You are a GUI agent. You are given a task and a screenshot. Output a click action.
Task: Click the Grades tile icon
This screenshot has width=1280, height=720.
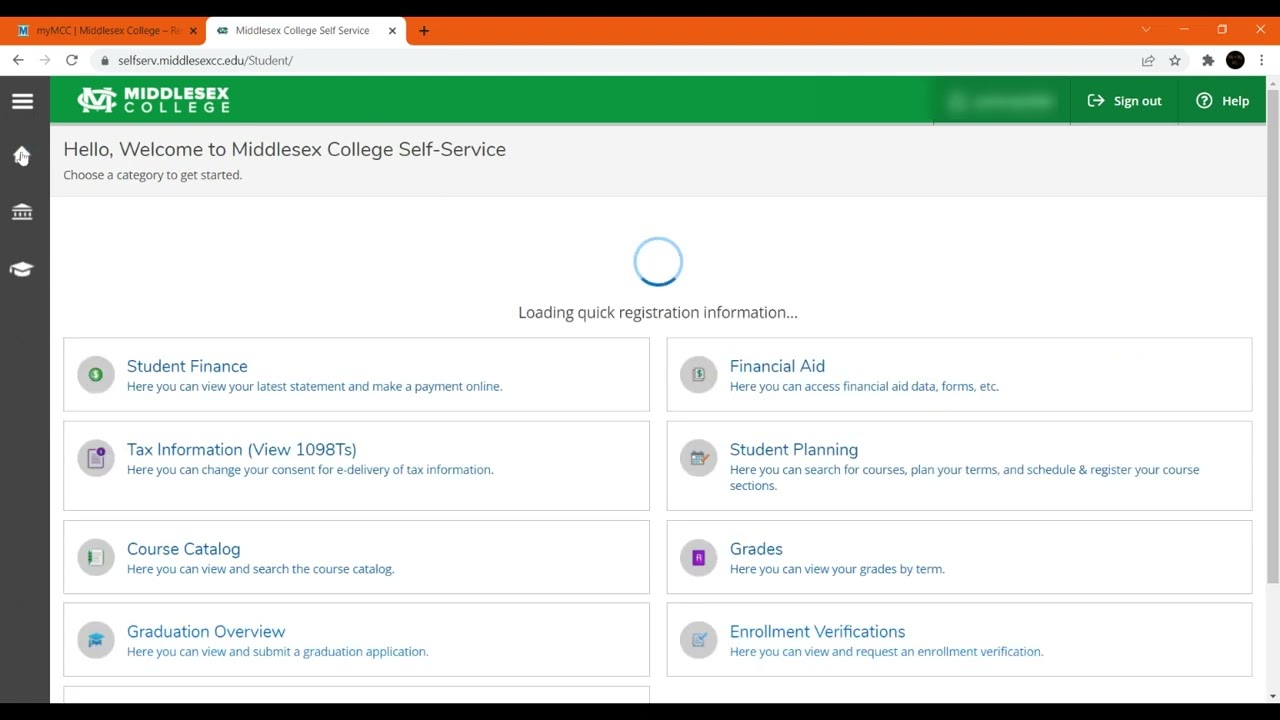click(699, 558)
